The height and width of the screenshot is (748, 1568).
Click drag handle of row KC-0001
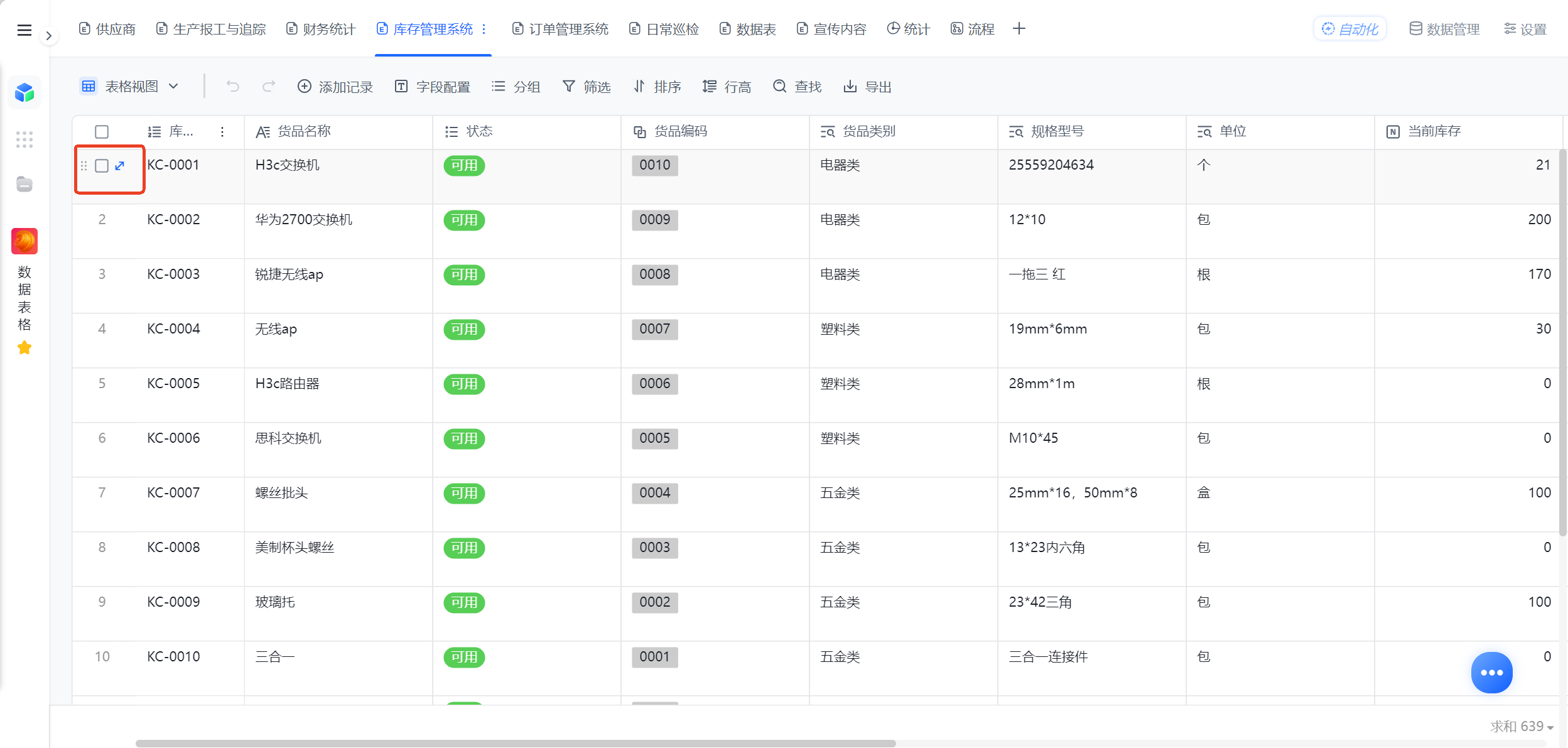(x=84, y=166)
